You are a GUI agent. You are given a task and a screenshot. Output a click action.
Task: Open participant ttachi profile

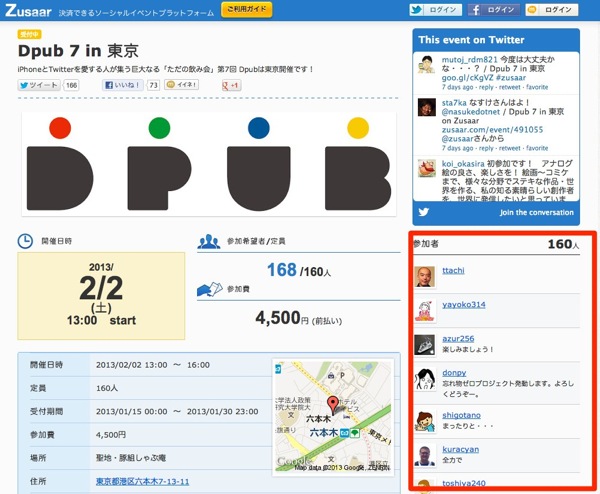click(x=453, y=271)
